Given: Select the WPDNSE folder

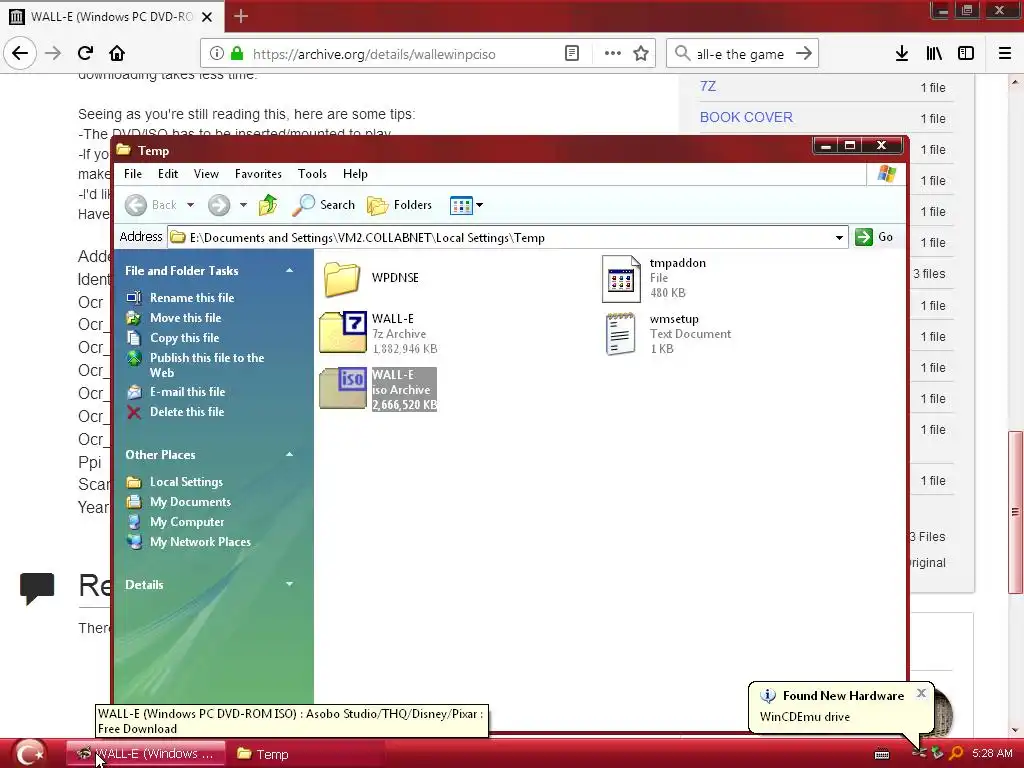Looking at the screenshot, I should tap(371, 278).
